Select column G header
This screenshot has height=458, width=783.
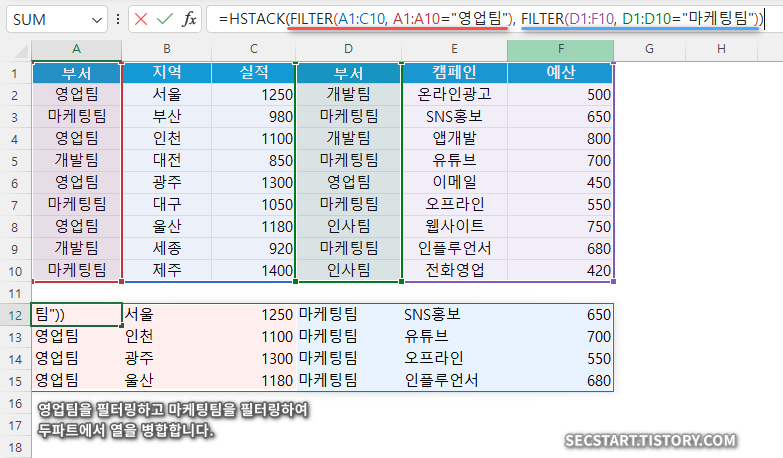(649, 49)
